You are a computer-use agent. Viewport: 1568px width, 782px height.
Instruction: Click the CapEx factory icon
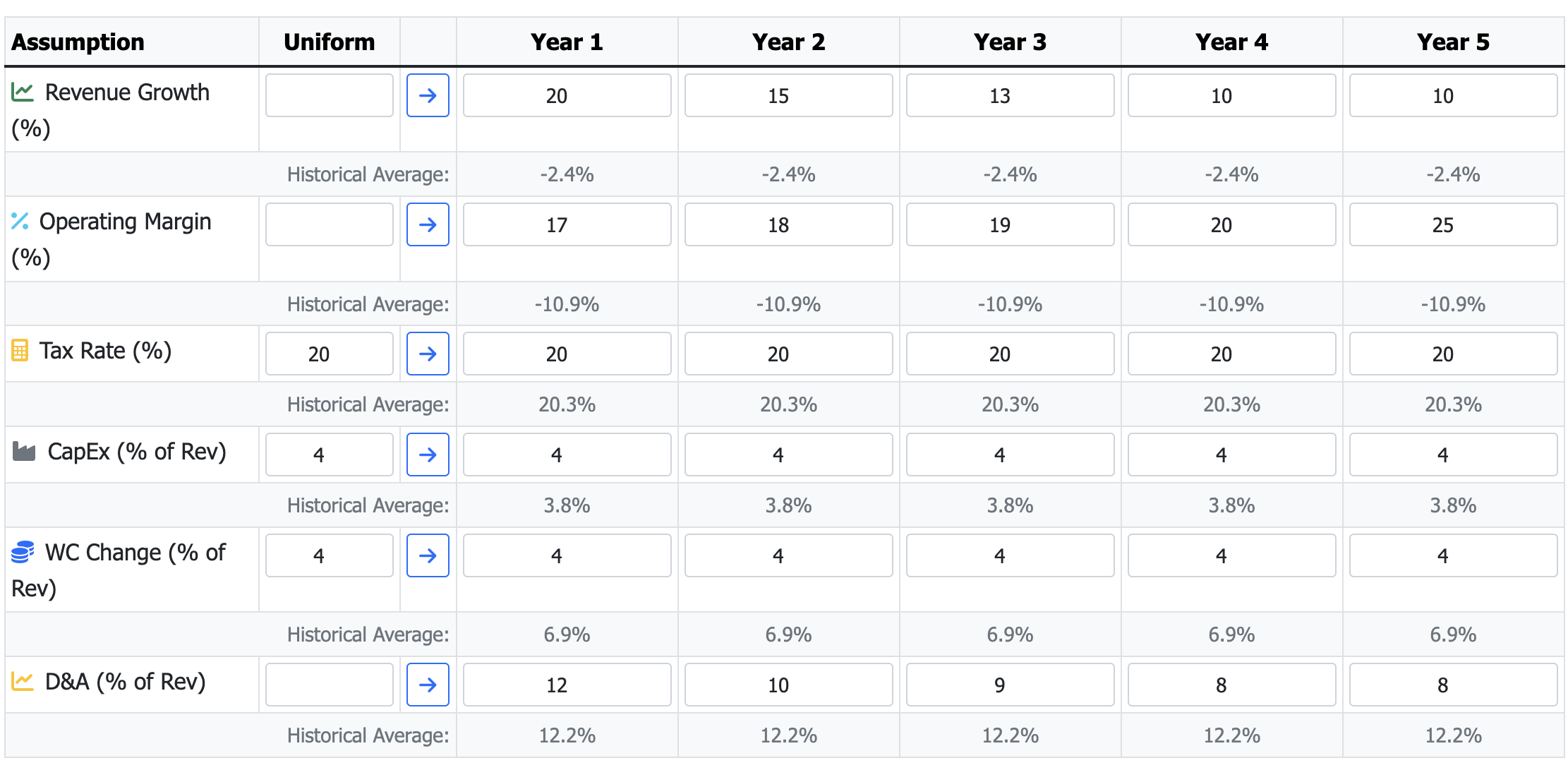(24, 452)
